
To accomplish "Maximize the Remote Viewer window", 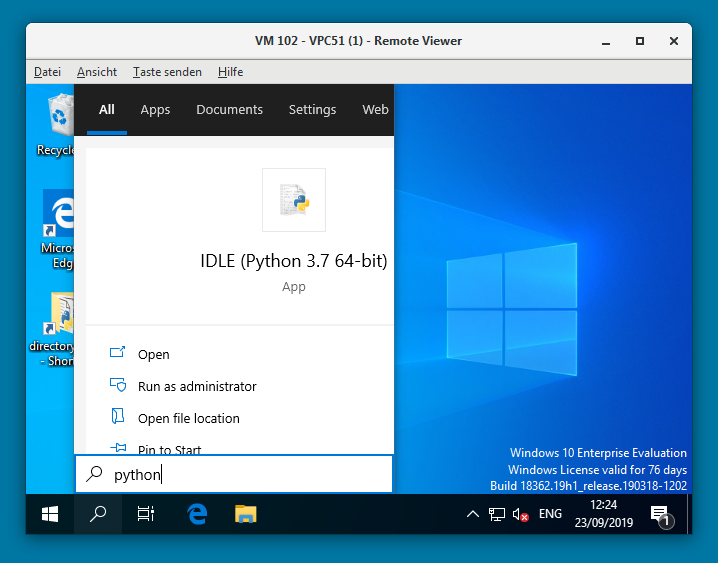I will (x=640, y=41).
